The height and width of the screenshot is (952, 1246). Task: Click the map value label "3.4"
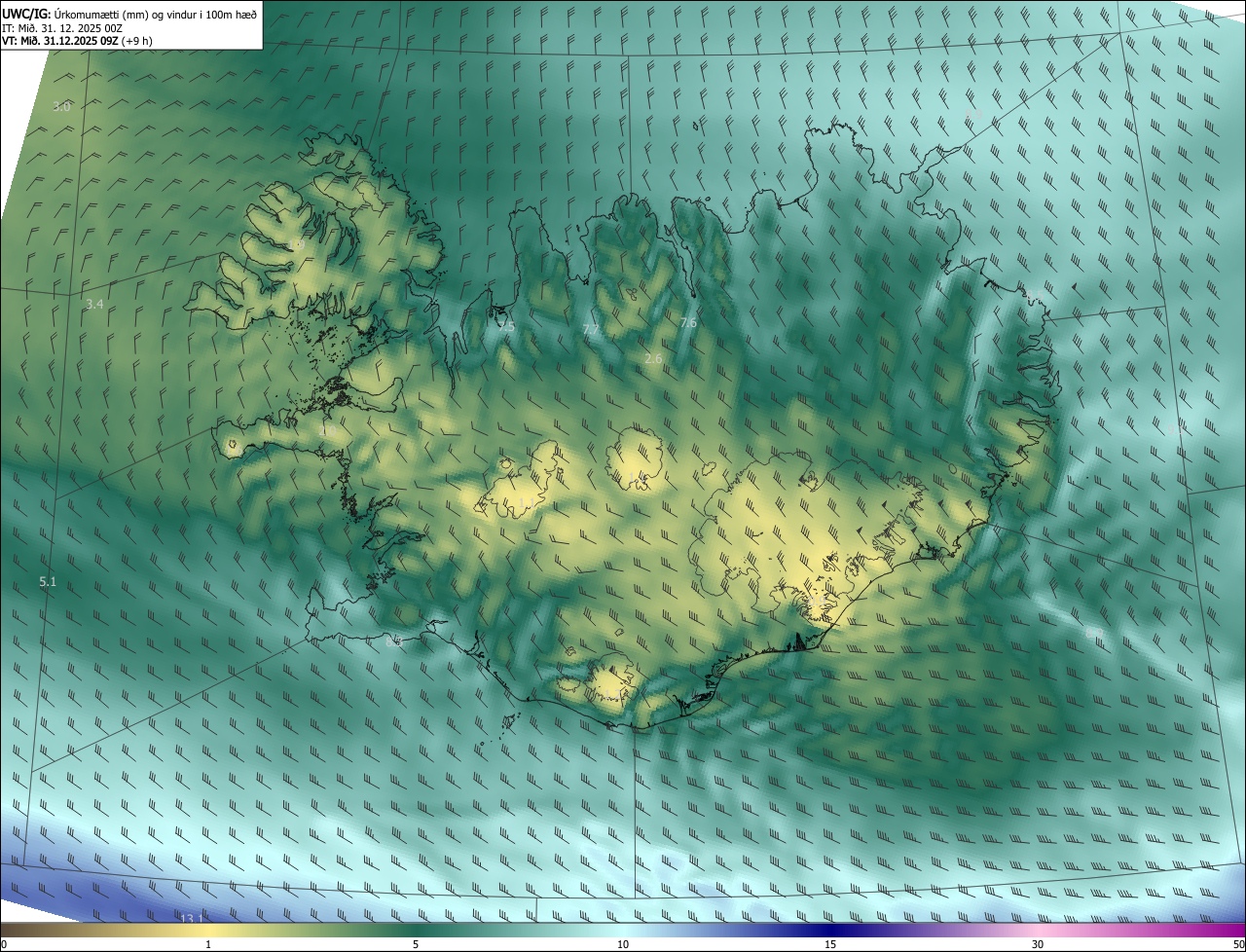tap(94, 305)
